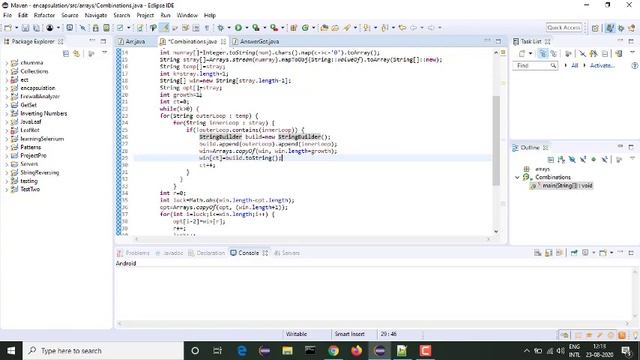Toggle Scheduled mode in Task List
The image size is (640, 360).
tap(553, 53)
